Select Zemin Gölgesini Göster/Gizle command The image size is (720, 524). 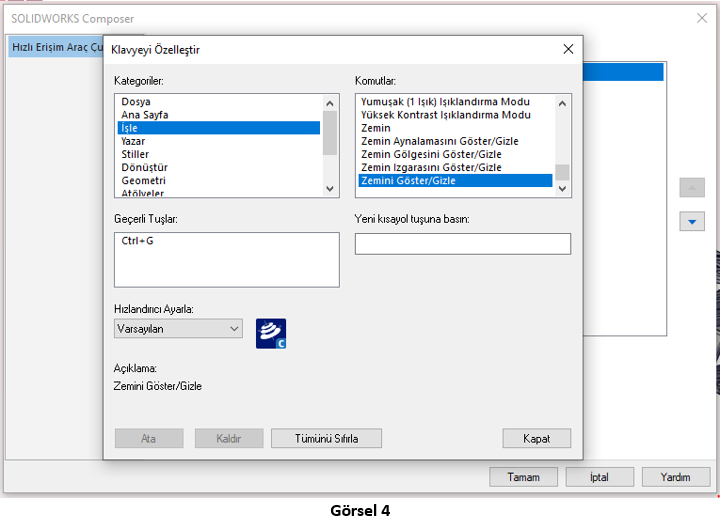pyautogui.click(x=431, y=155)
